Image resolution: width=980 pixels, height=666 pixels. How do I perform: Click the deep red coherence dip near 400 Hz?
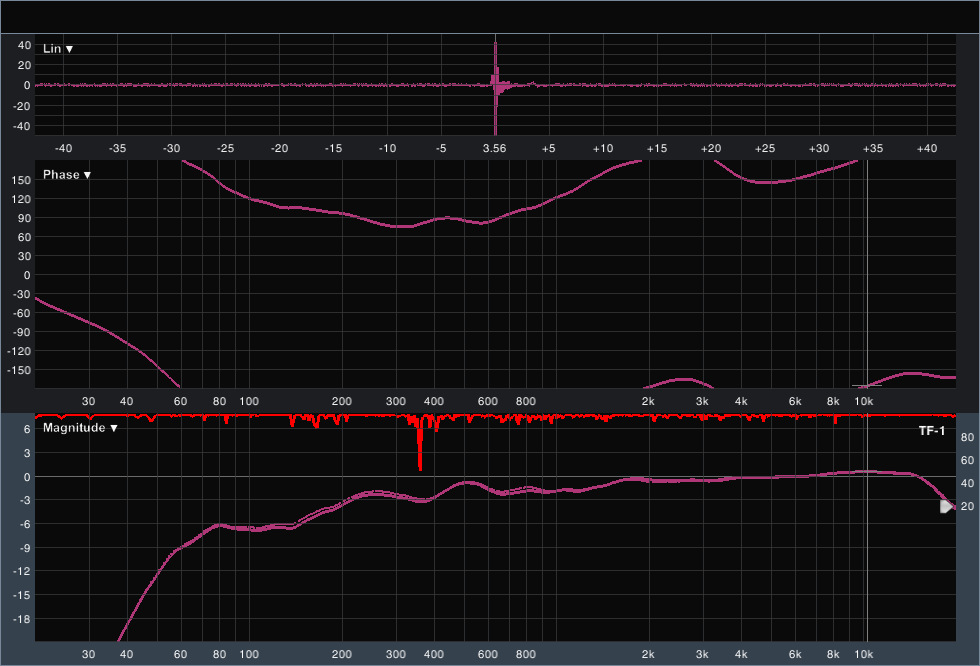(420, 444)
